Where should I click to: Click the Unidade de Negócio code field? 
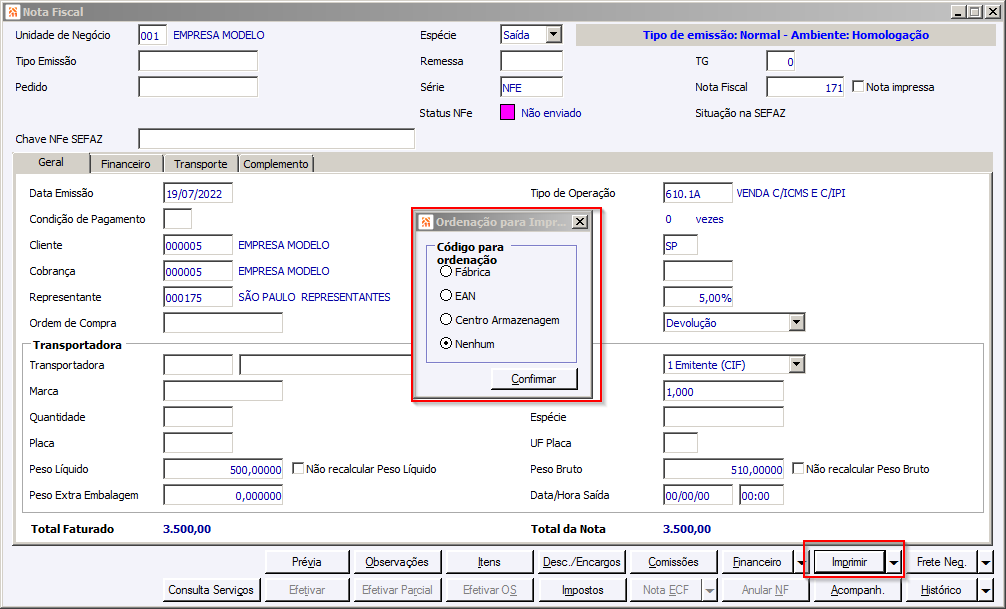[153, 35]
